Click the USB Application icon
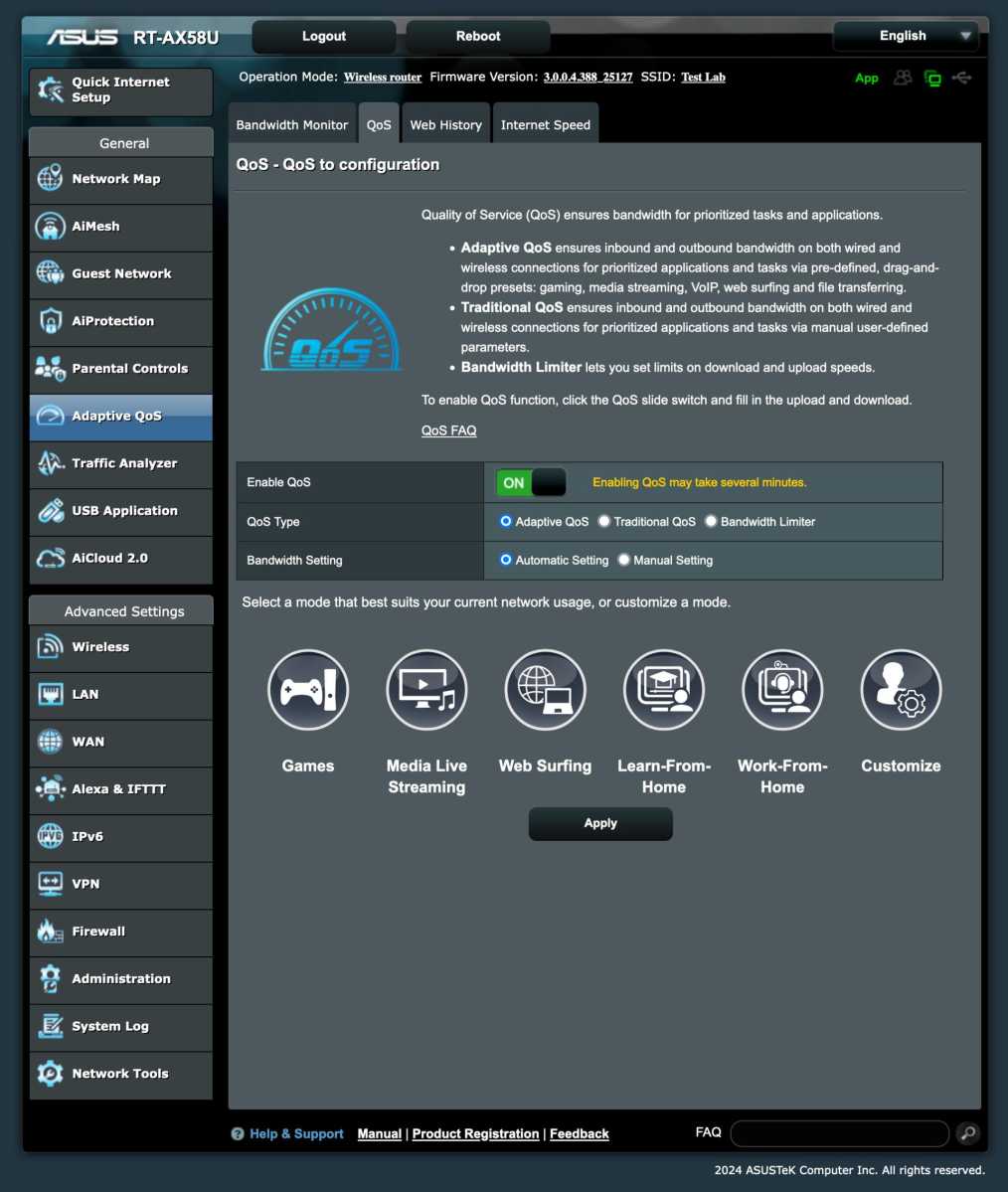 50,510
